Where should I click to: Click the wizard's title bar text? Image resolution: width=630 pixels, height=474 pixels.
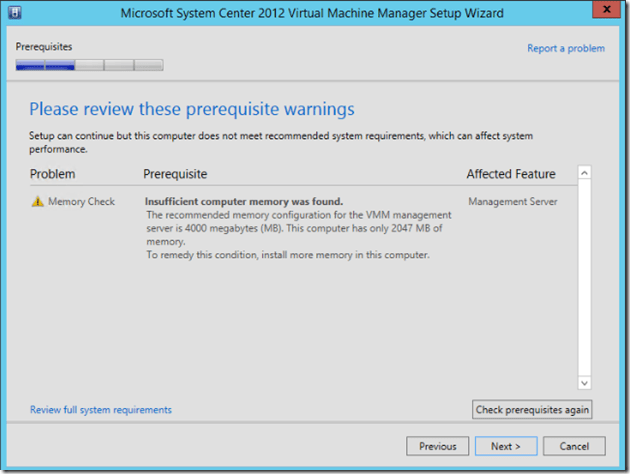point(312,13)
